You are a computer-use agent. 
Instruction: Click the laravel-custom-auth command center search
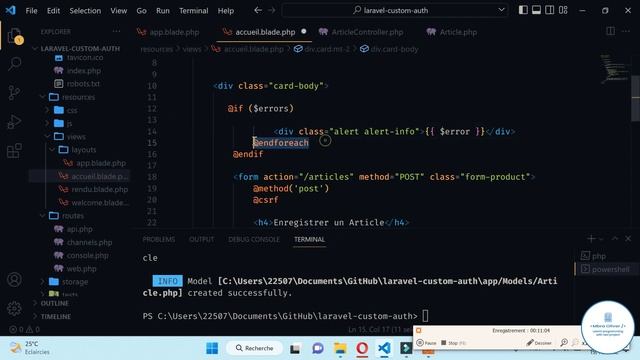395,10
